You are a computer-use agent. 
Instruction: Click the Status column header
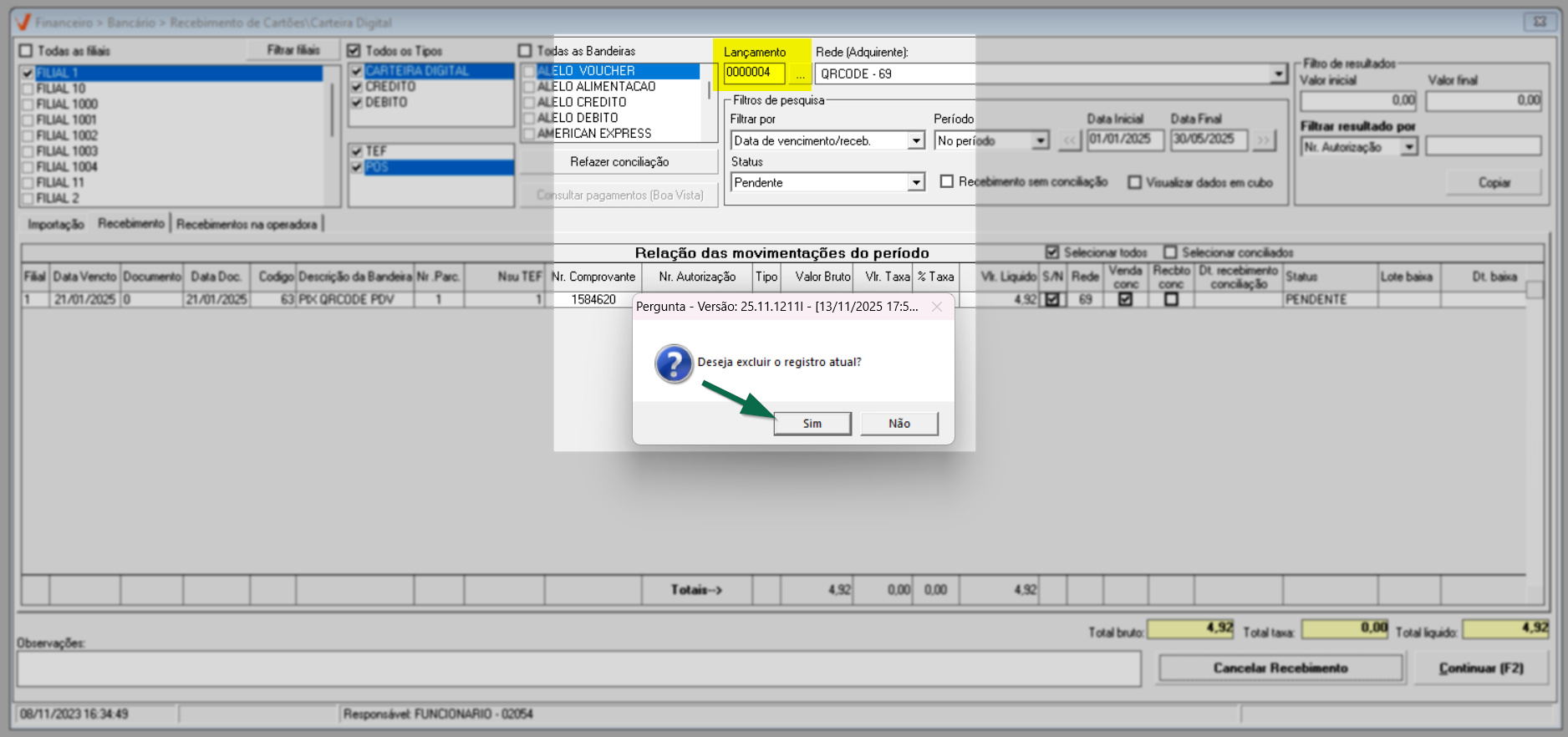coord(1330,277)
